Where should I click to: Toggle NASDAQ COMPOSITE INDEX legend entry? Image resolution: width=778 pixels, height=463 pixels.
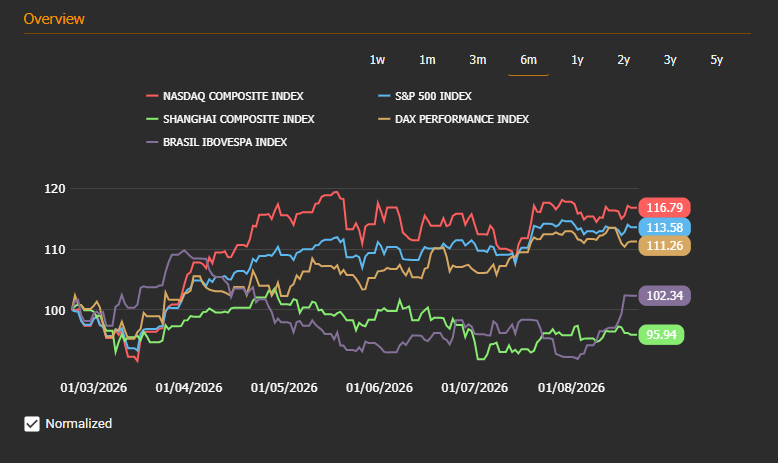click(225, 96)
